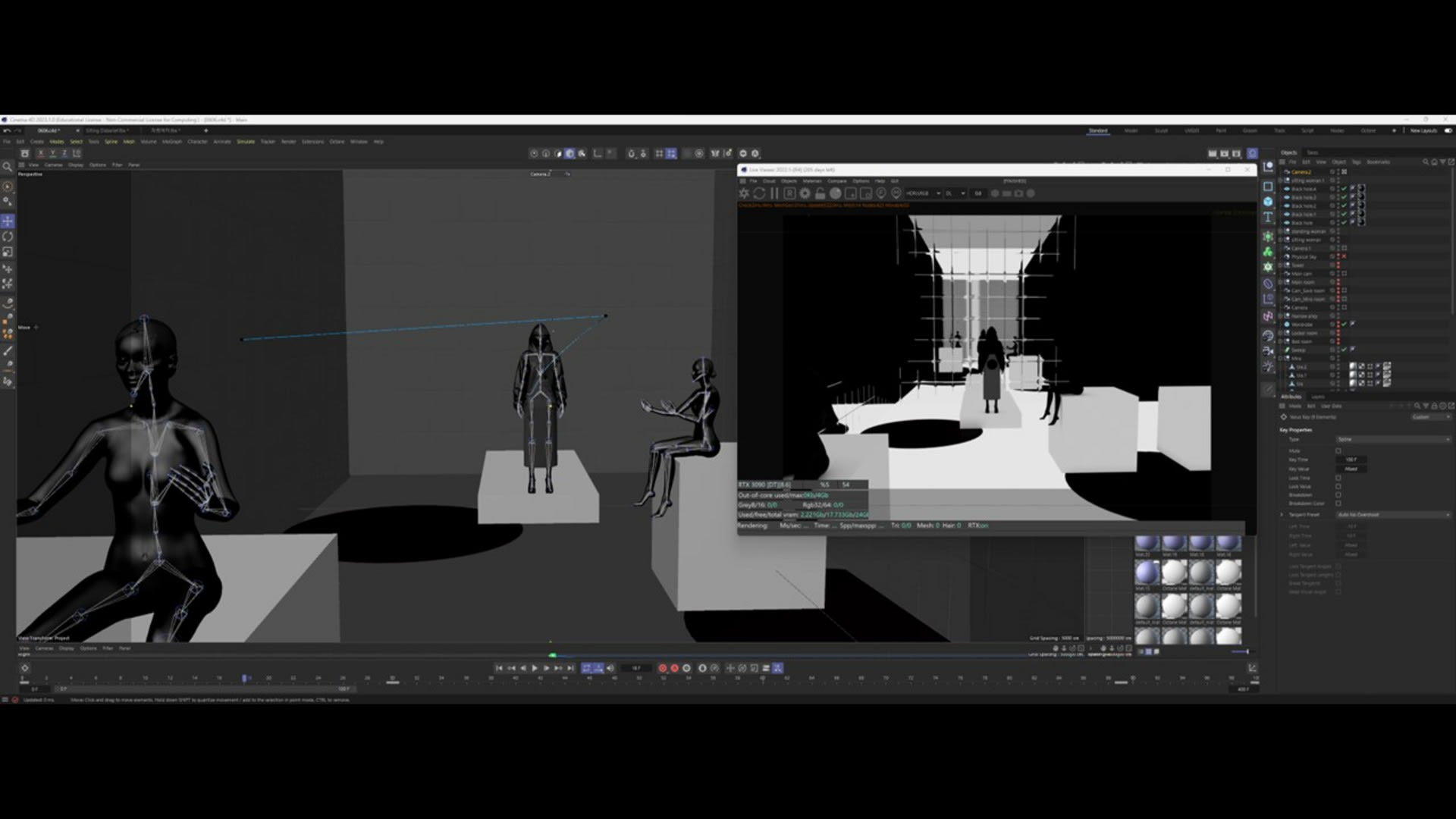
Task: Select the Move tool in left toolbar
Action: (x=8, y=221)
